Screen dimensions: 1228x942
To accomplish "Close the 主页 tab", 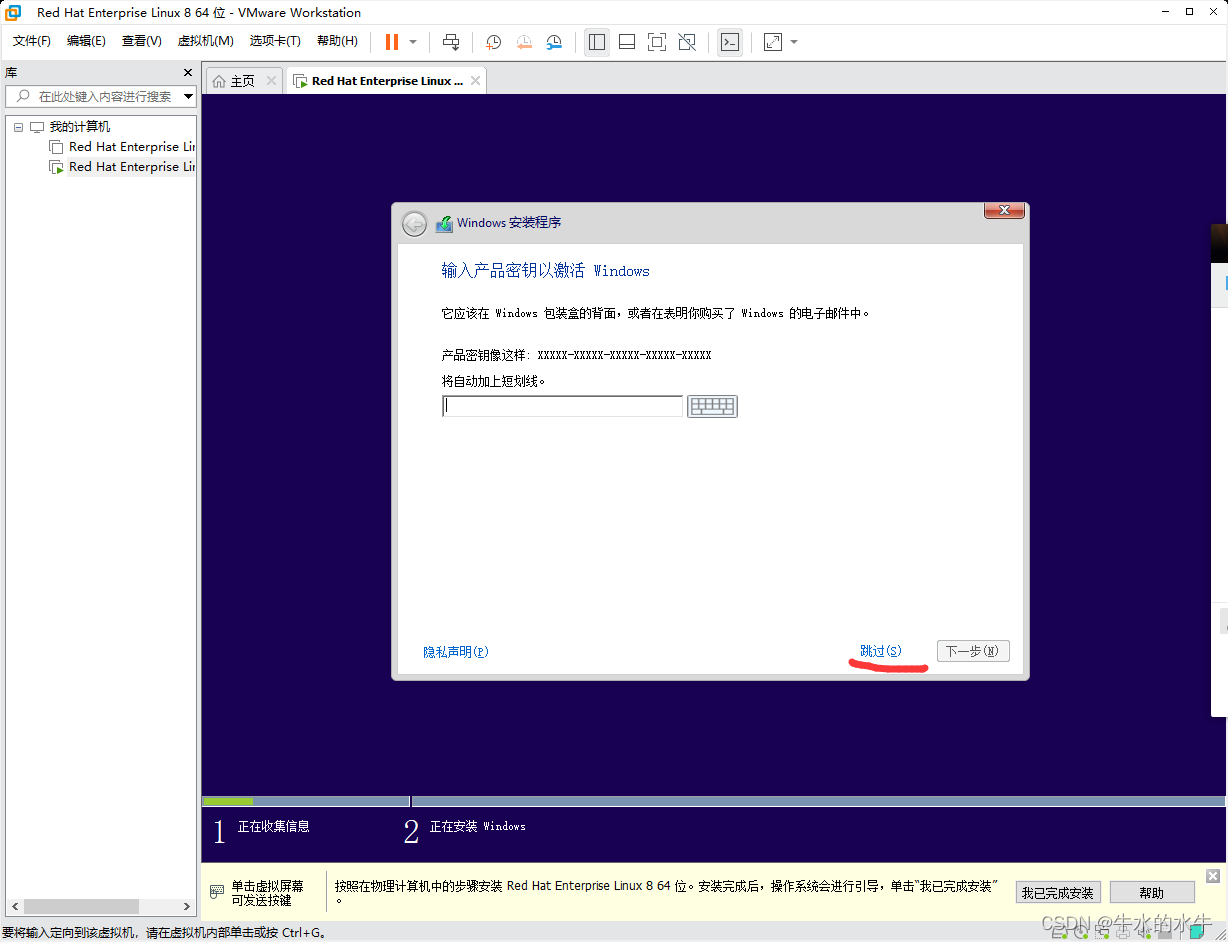I will 271,81.
